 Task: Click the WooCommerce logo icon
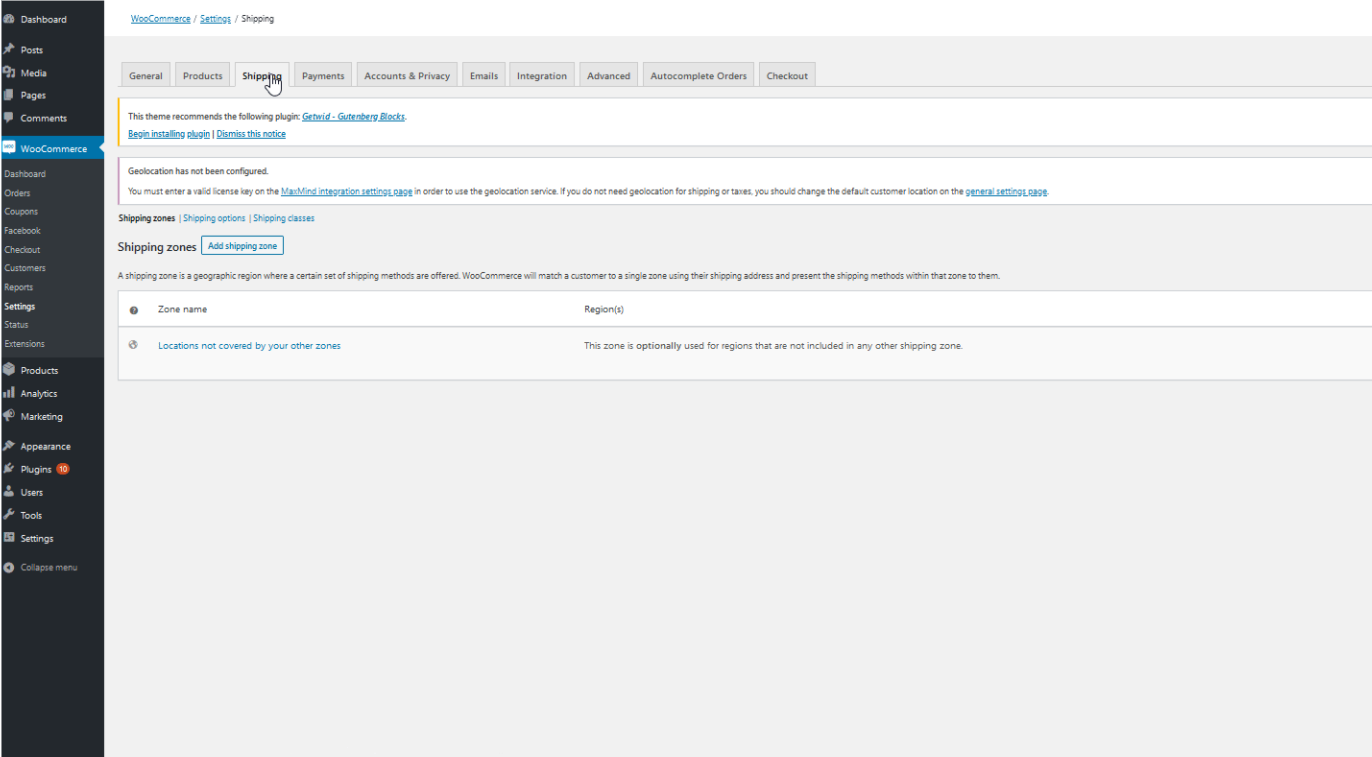click(9, 148)
